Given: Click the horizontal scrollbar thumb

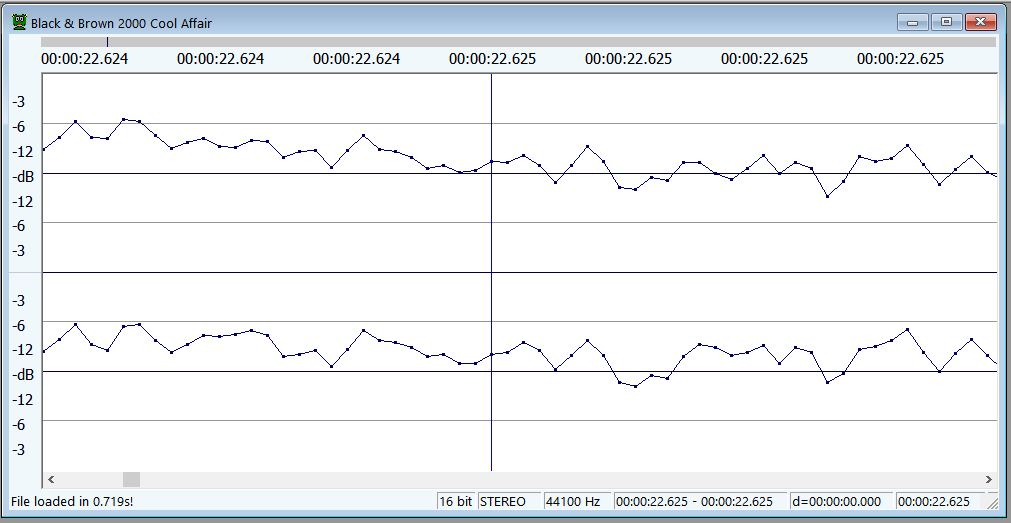Looking at the screenshot, I should tap(132, 480).
